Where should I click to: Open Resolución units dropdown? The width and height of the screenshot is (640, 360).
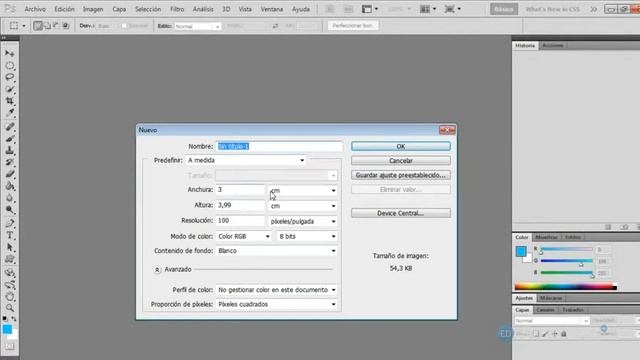[303, 221]
